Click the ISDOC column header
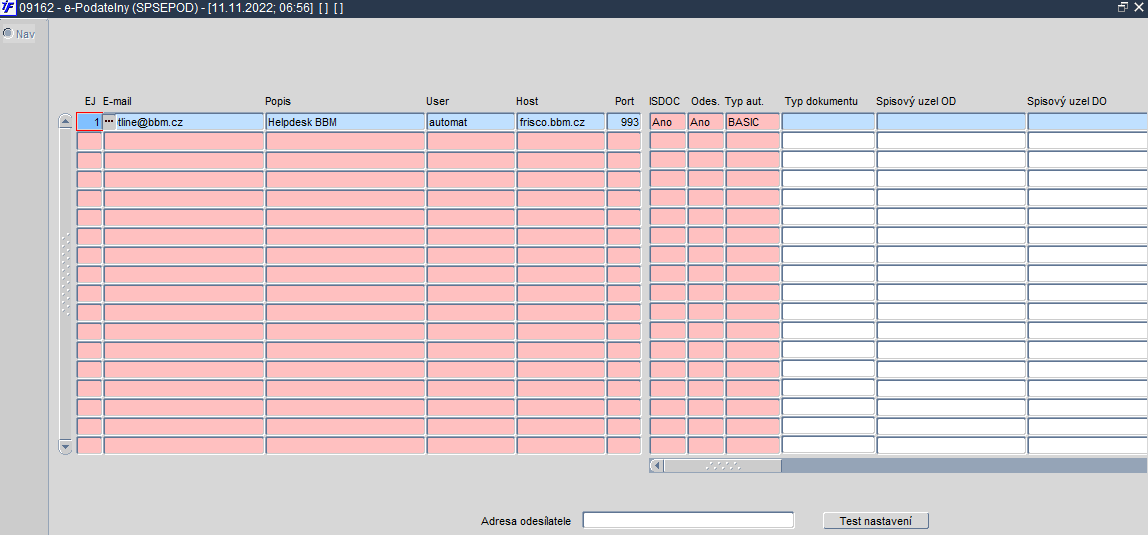 (x=664, y=101)
